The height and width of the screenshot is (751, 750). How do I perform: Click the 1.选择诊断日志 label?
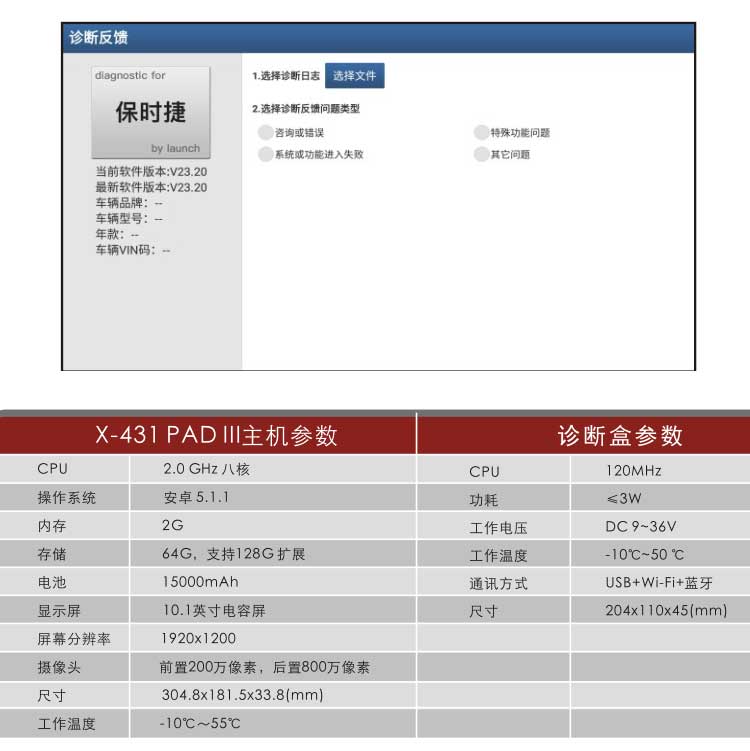click(286, 76)
